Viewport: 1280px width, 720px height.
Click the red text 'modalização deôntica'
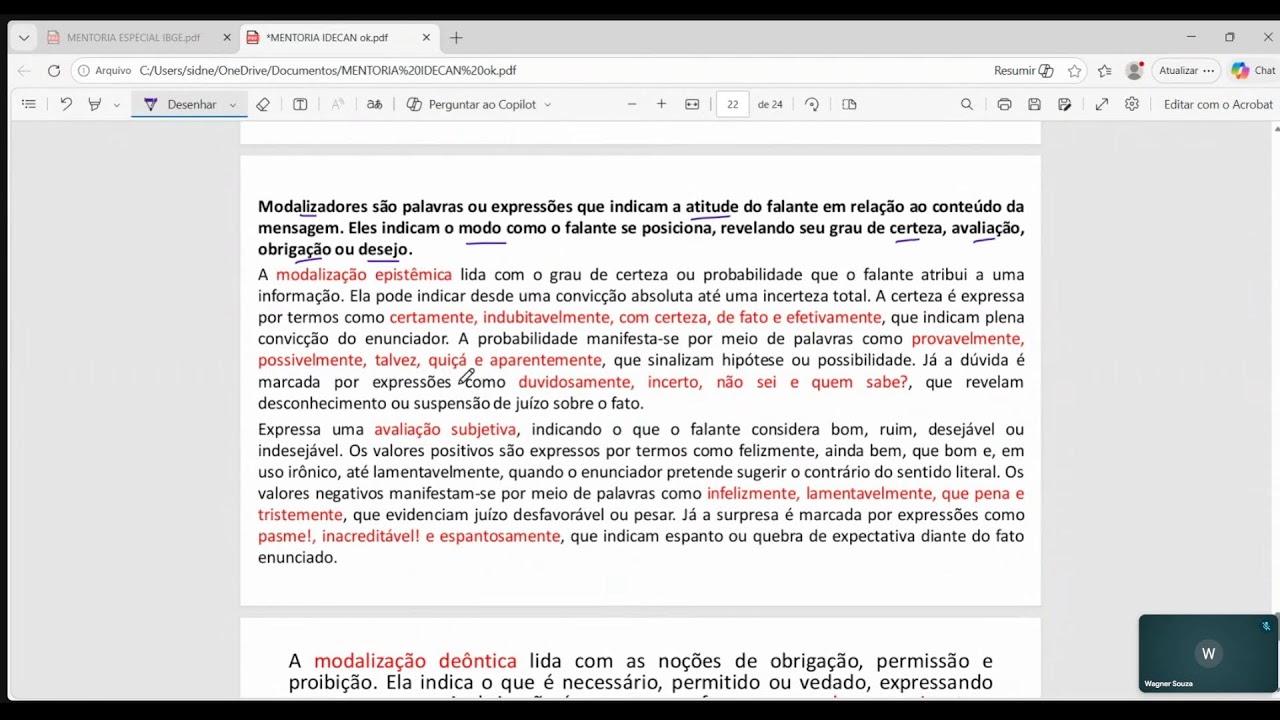coord(415,661)
